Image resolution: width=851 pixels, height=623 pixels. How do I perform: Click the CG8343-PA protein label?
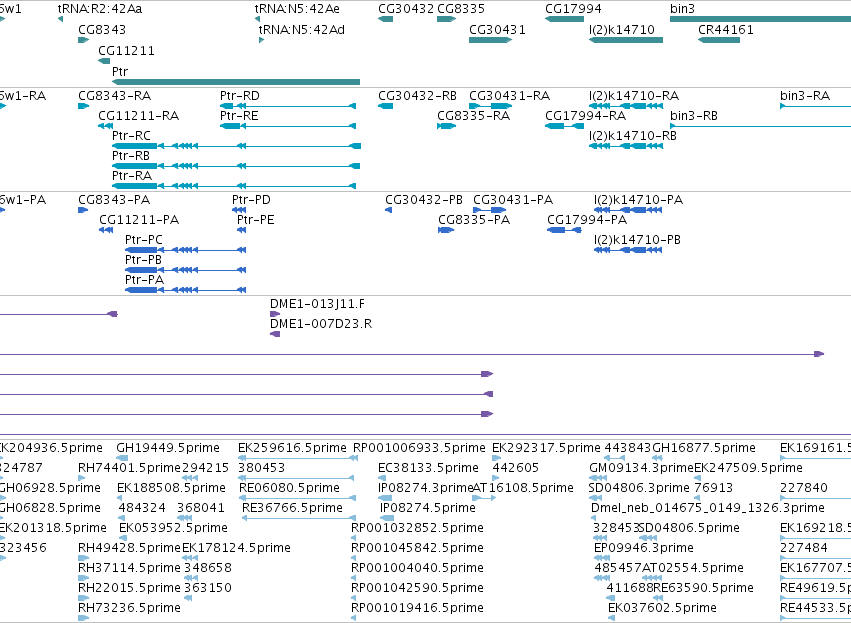(x=114, y=200)
